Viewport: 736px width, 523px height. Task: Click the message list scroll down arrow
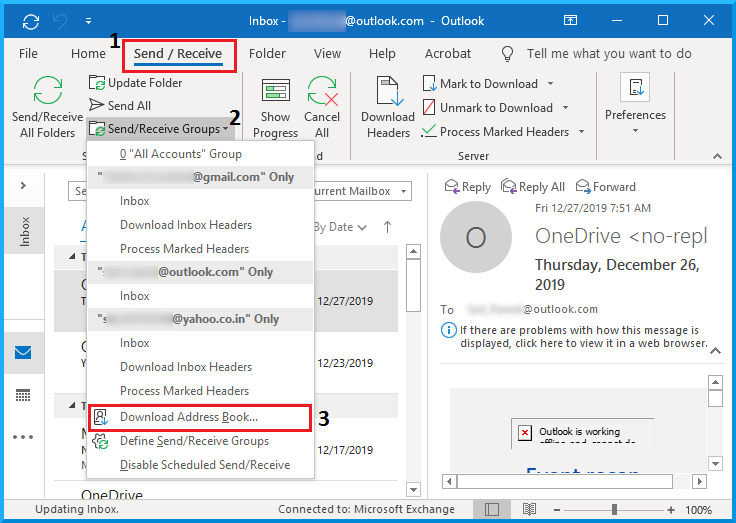(413, 490)
